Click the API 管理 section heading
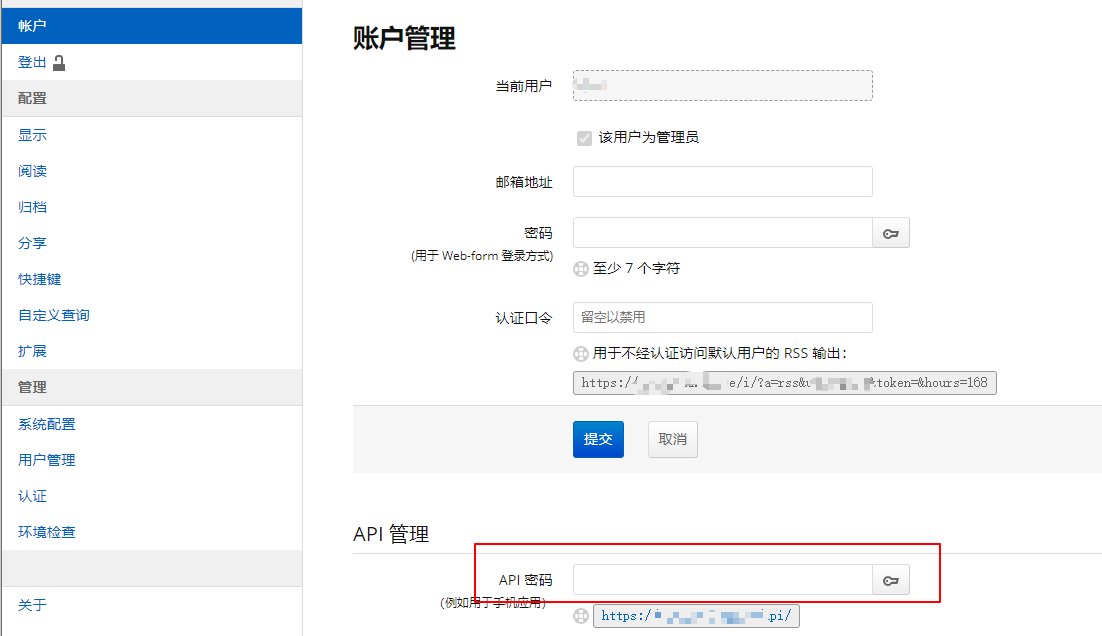1102x636 pixels. tap(391, 534)
